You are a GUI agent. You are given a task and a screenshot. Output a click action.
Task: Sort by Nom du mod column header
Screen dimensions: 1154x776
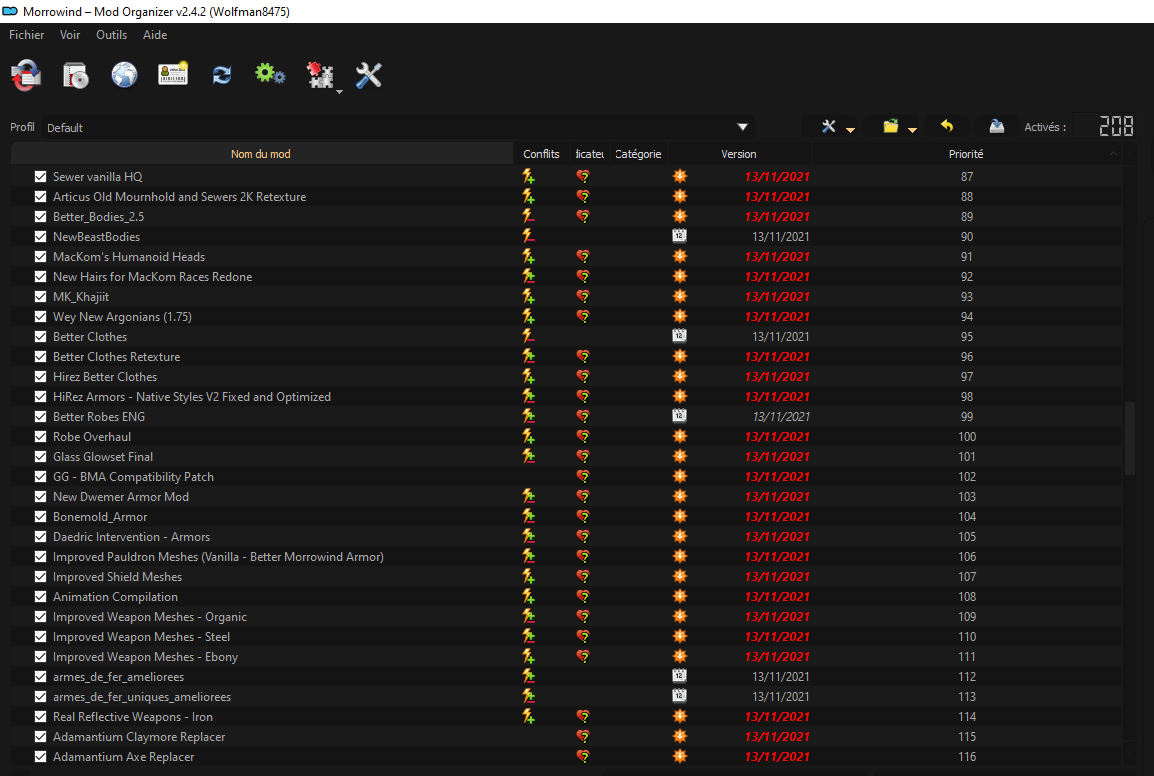(x=261, y=154)
